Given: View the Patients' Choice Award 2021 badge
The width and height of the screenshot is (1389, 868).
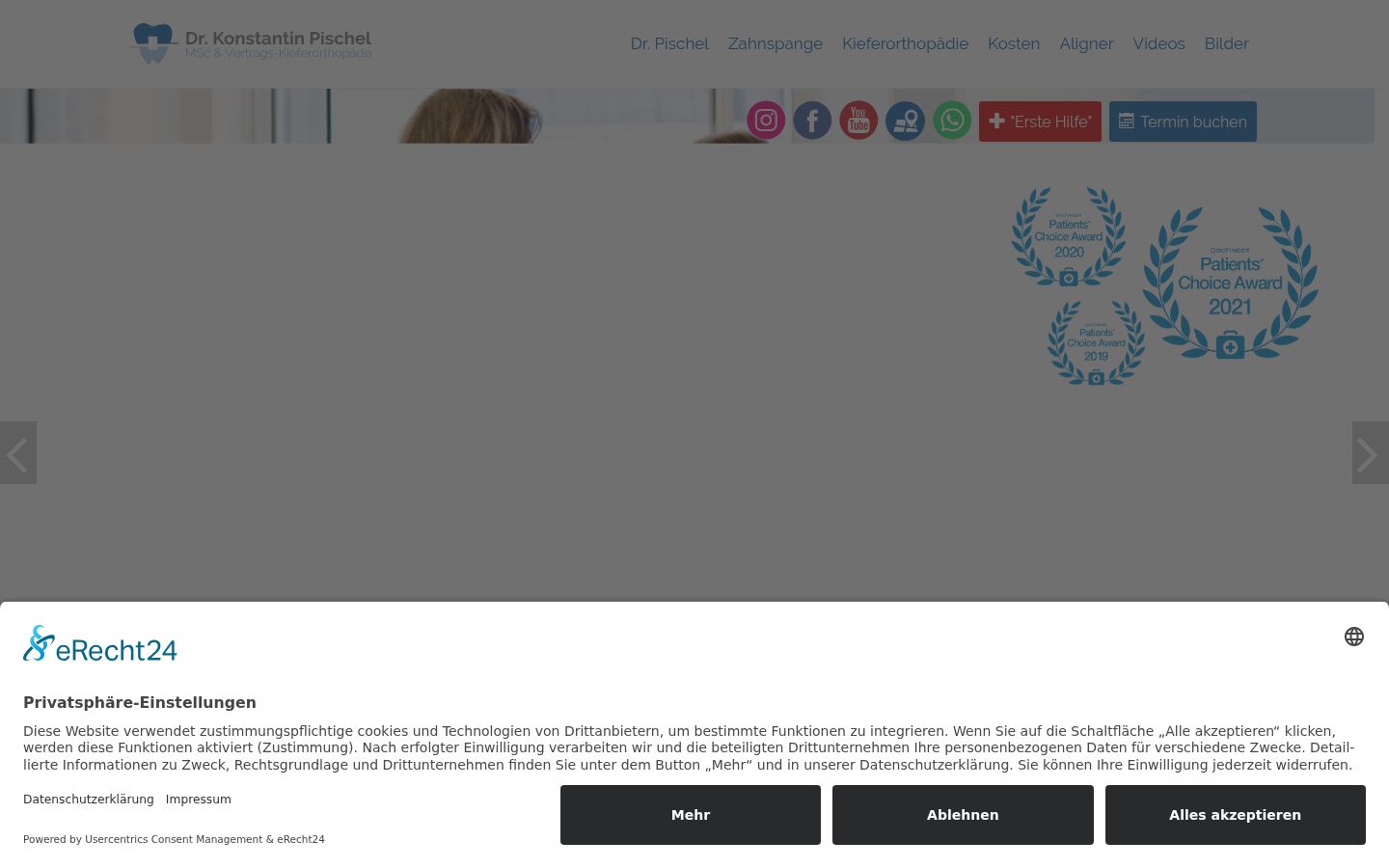Looking at the screenshot, I should tap(1230, 283).
